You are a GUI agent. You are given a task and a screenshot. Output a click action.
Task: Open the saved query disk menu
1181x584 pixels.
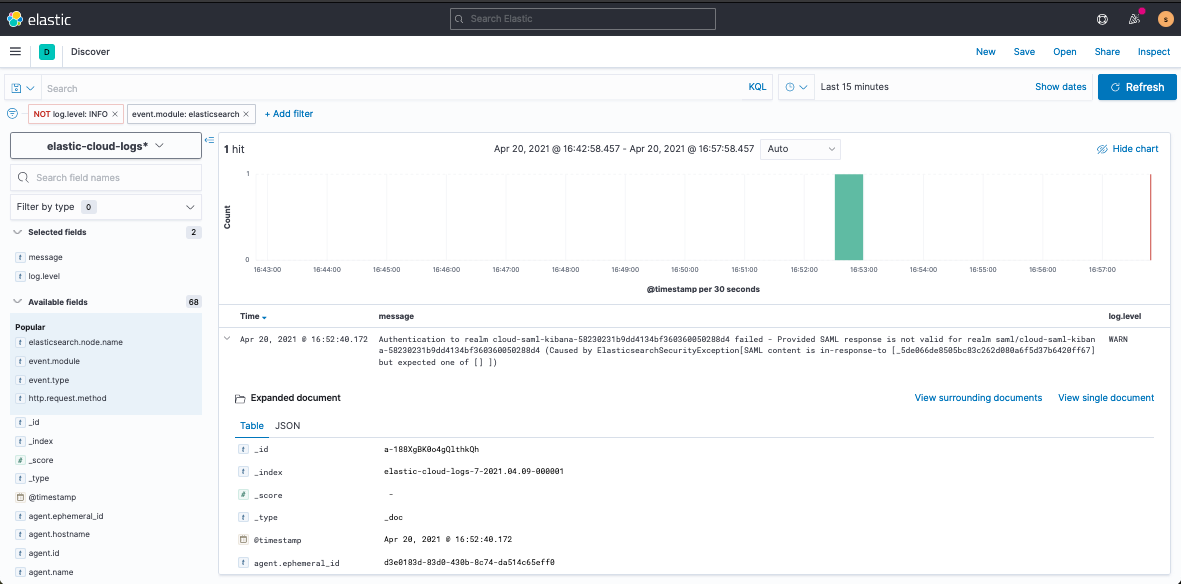point(23,87)
